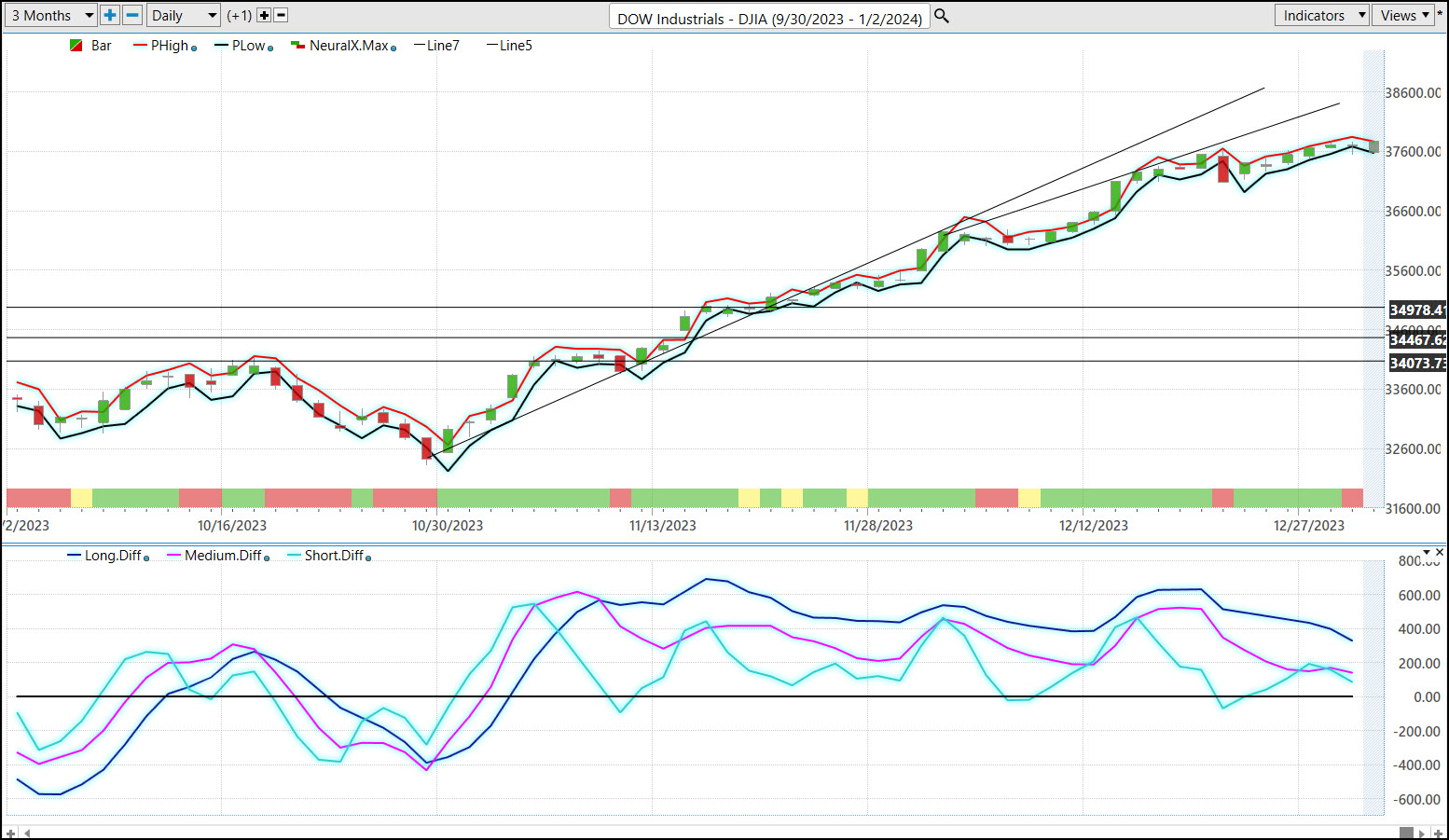Click the dot next to Long.Diff
The height and width of the screenshot is (840, 1449).
point(146,558)
